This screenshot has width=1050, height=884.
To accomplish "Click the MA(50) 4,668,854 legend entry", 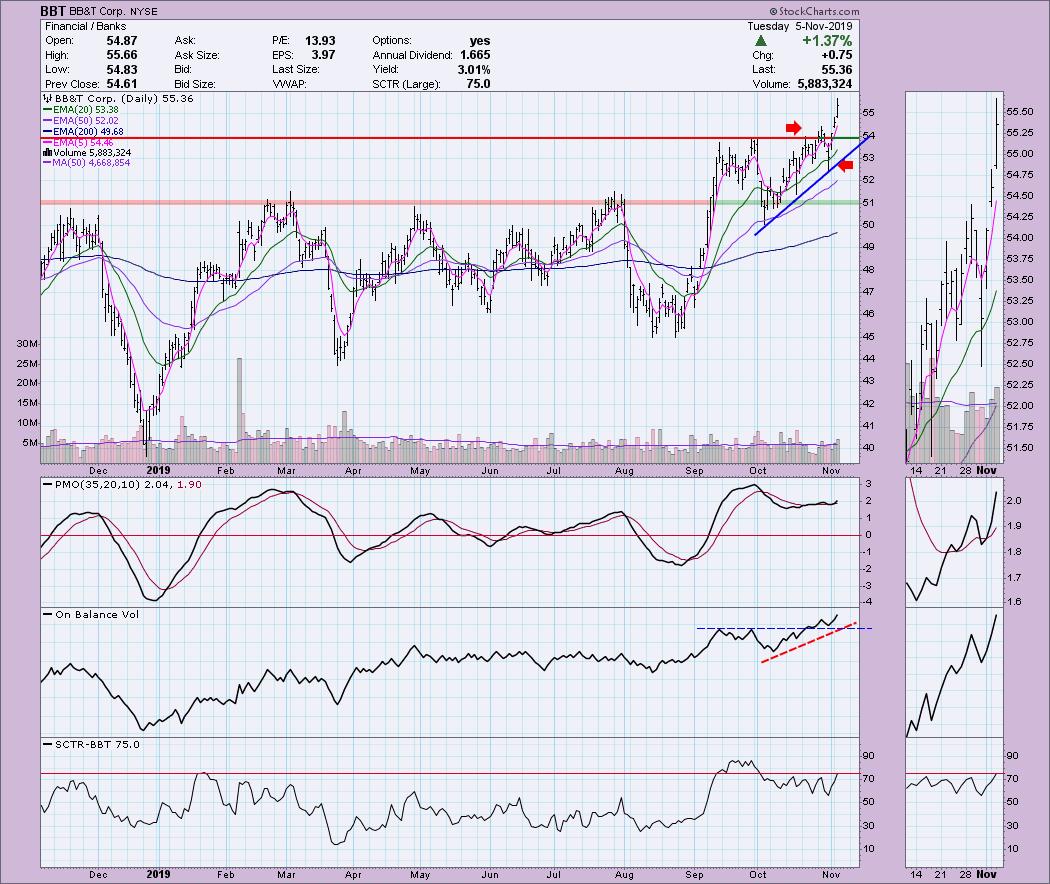I will click(86, 163).
